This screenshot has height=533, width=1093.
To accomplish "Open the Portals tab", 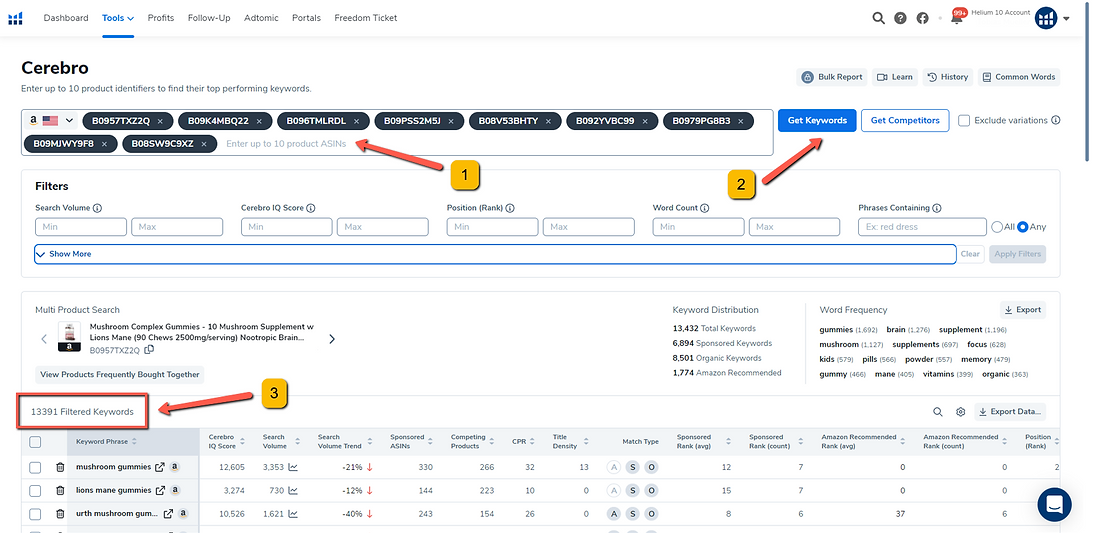I will pos(307,18).
